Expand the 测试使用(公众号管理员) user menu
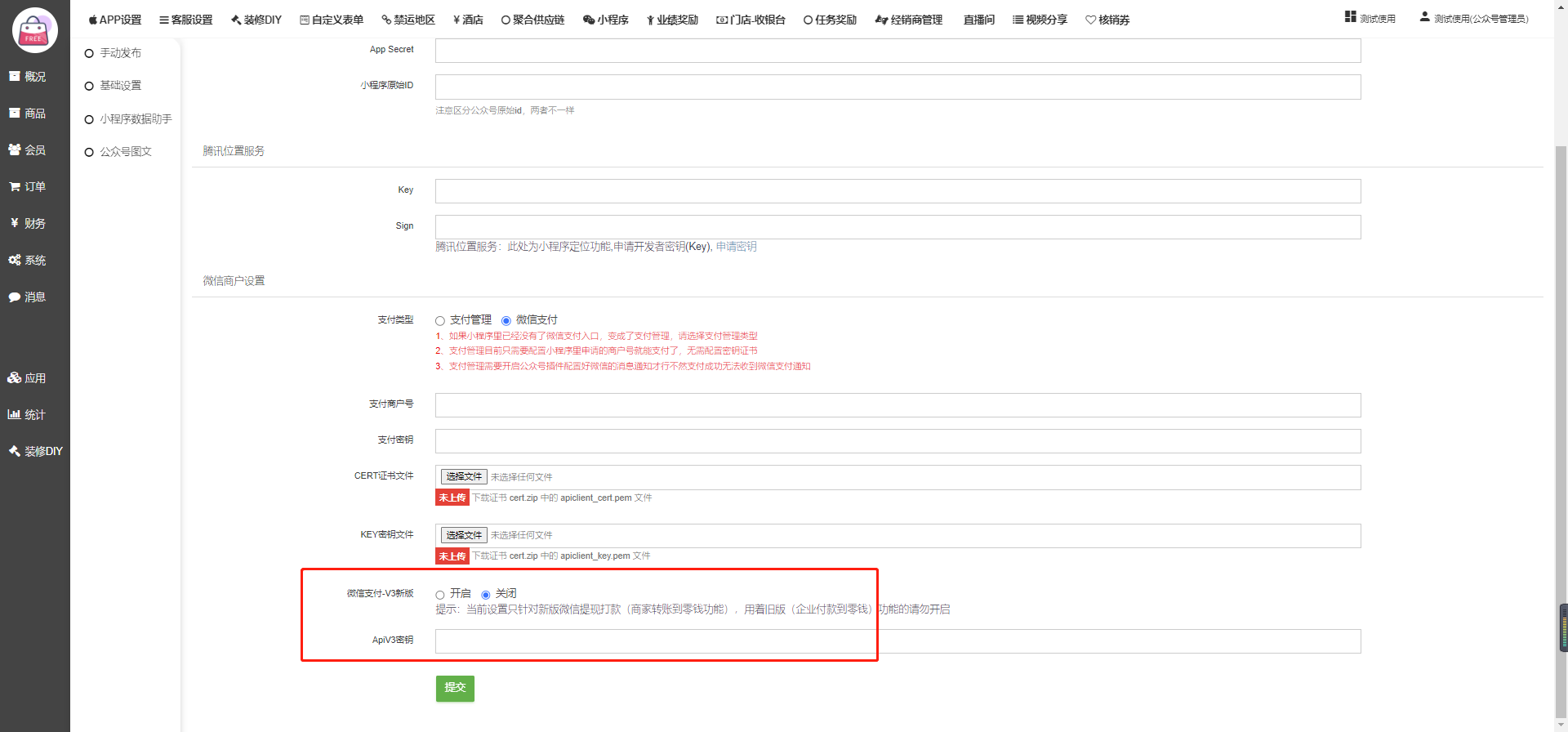 [1474, 18]
